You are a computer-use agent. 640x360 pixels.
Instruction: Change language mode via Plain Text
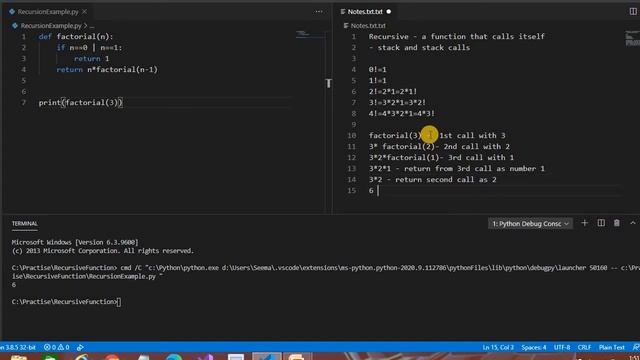tap(611, 347)
